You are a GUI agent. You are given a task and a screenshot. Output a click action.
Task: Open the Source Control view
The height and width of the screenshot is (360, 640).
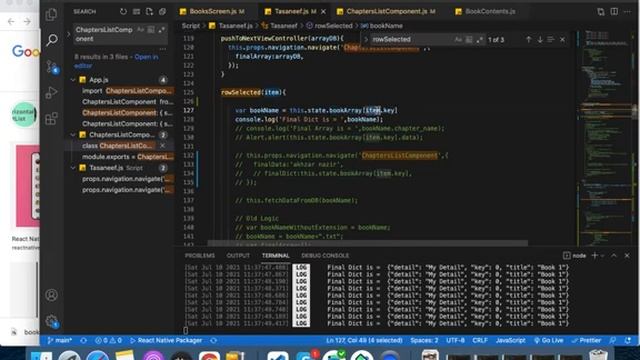pyautogui.click(x=51, y=67)
